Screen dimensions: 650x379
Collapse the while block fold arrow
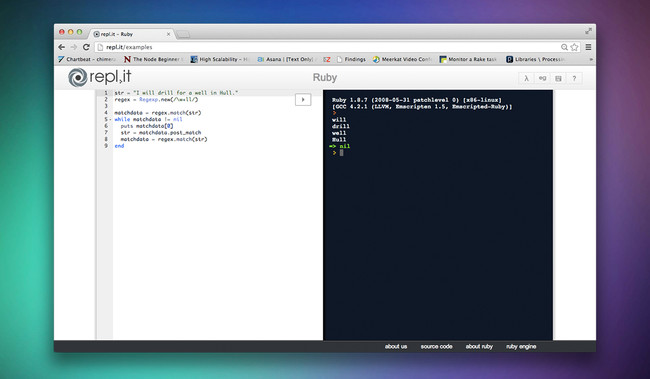[110, 119]
